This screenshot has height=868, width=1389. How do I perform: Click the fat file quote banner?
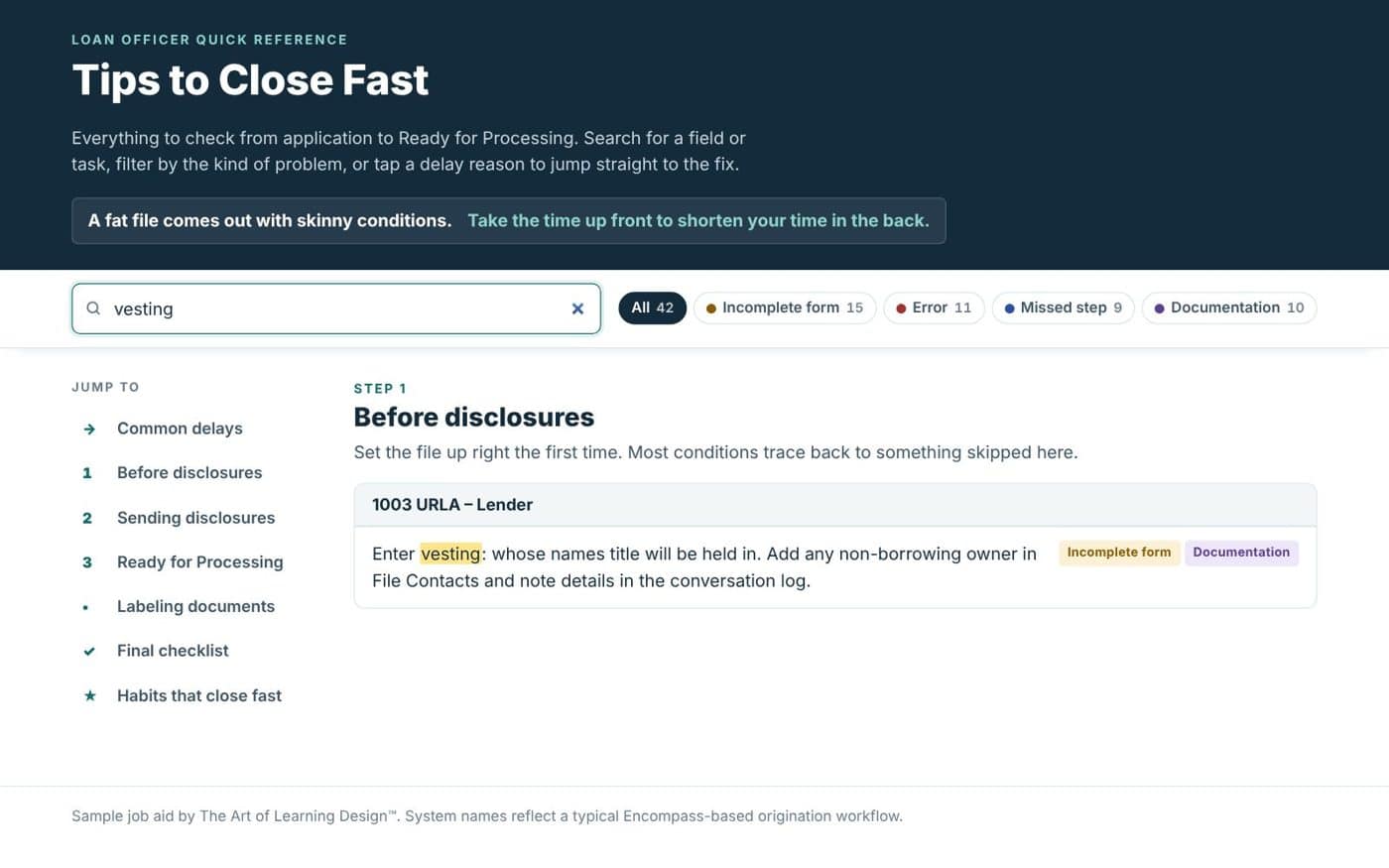(508, 220)
